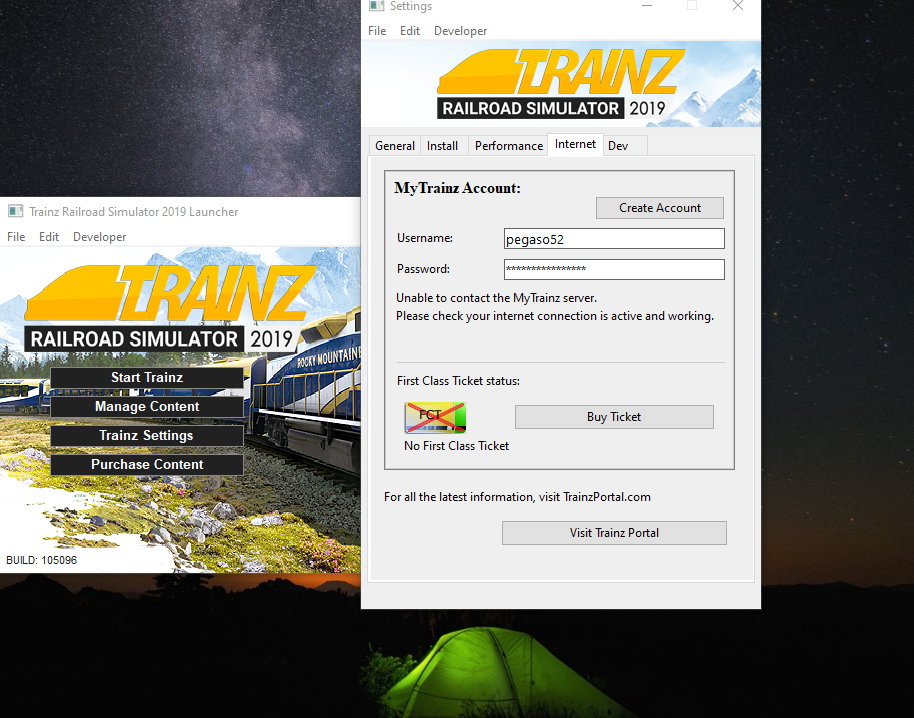Switch to the Dev tab
This screenshot has width=914, height=718.
[x=618, y=146]
